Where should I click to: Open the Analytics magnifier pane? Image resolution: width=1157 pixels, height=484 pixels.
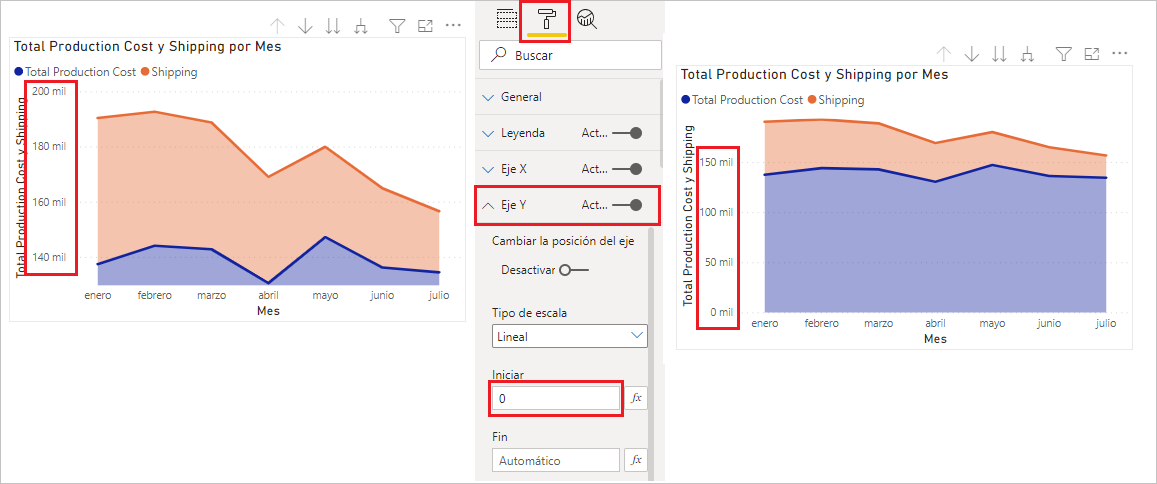[x=587, y=18]
